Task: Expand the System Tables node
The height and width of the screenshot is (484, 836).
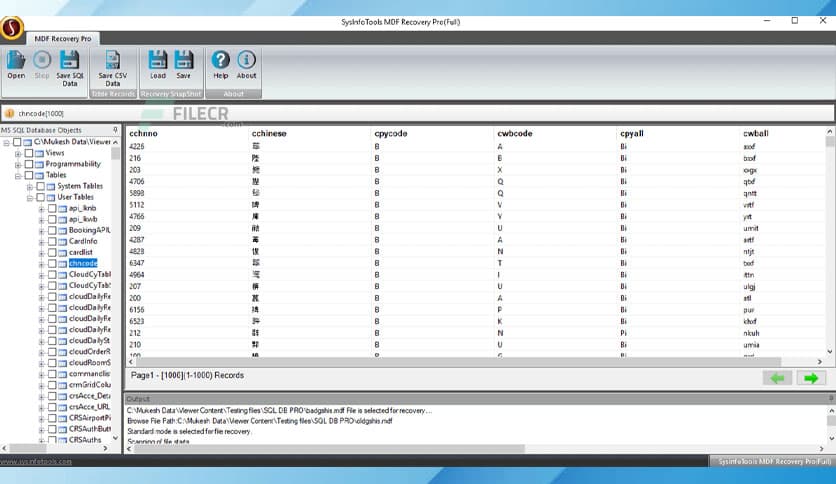Action: [x=30, y=187]
